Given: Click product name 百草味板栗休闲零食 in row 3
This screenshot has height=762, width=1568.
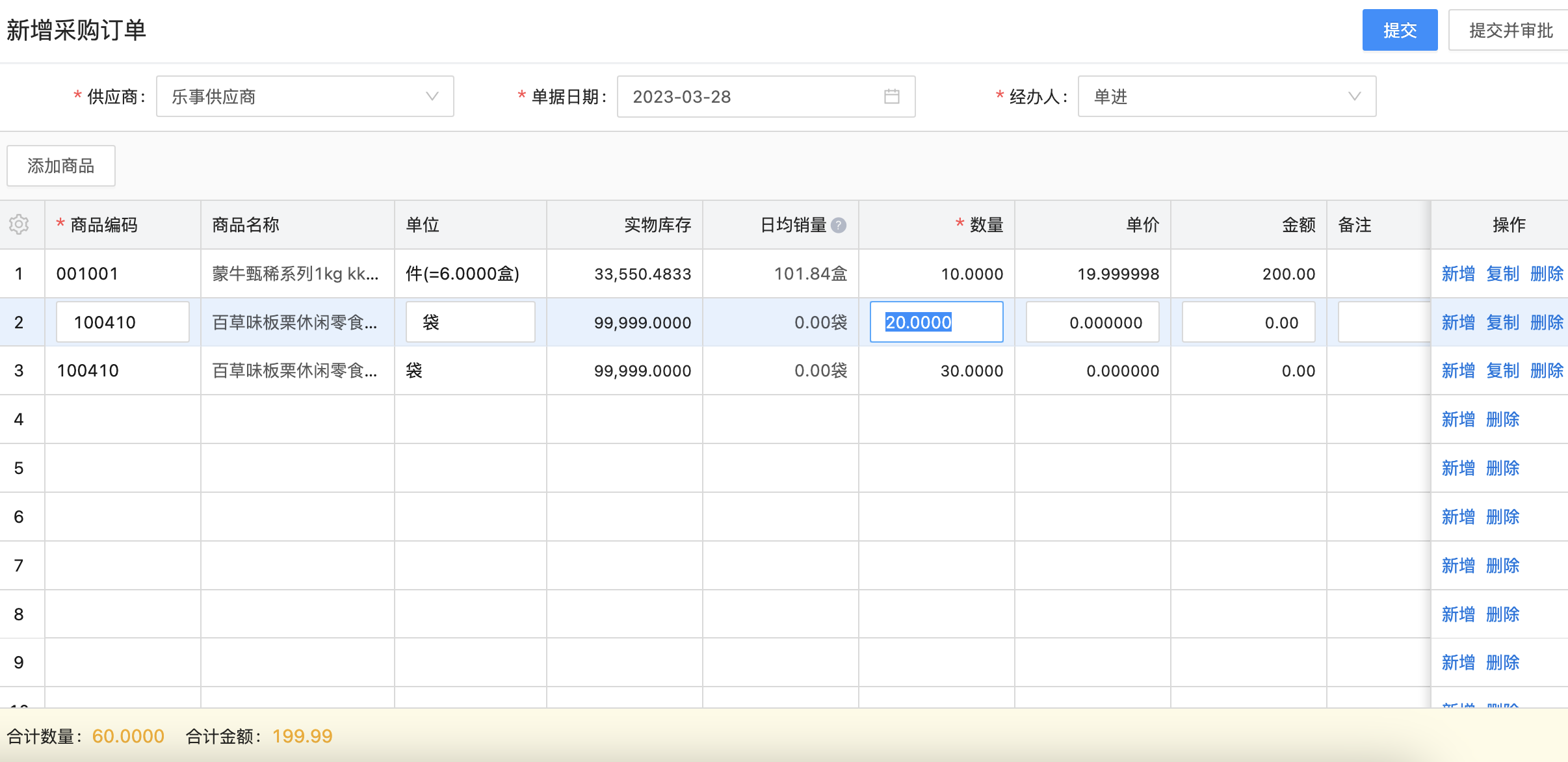Looking at the screenshot, I should [x=294, y=371].
